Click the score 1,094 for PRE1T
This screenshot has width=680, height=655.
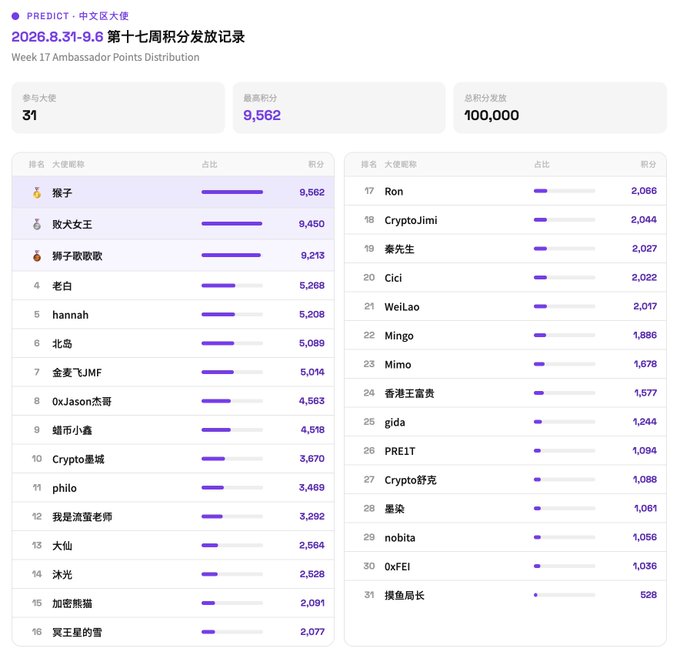(644, 451)
